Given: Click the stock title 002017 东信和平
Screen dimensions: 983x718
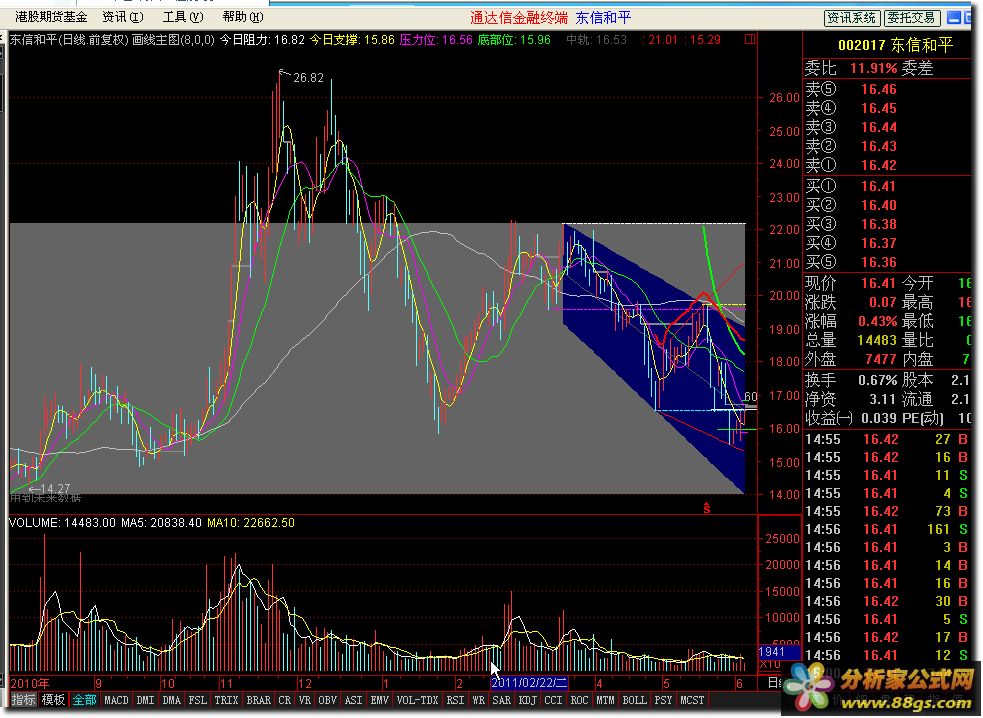Looking at the screenshot, I should coord(895,45).
